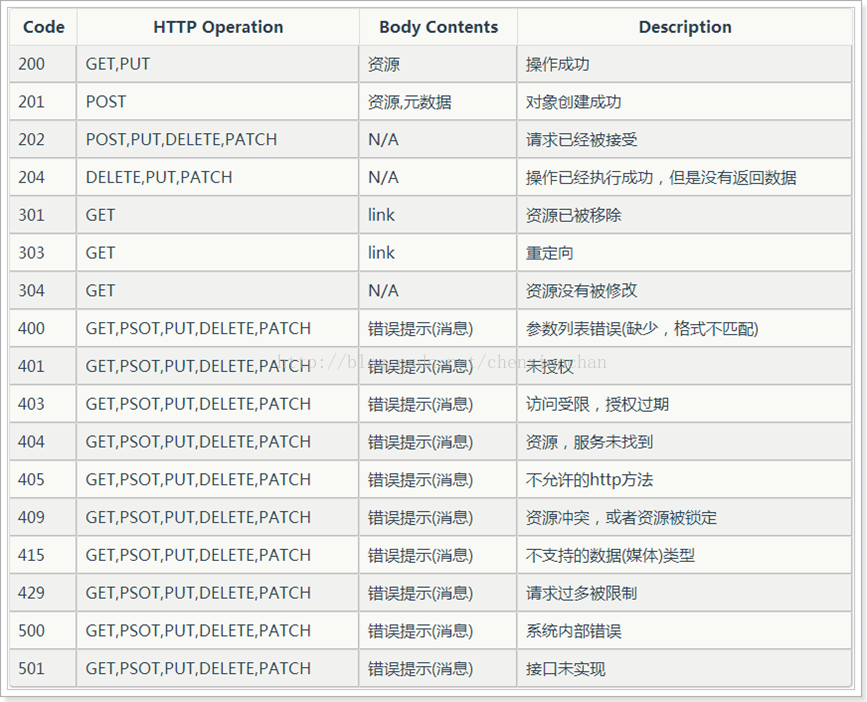Click 请求过多被限制 description cell
The image size is (867, 702).
pyautogui.click(x=685, y=593)
